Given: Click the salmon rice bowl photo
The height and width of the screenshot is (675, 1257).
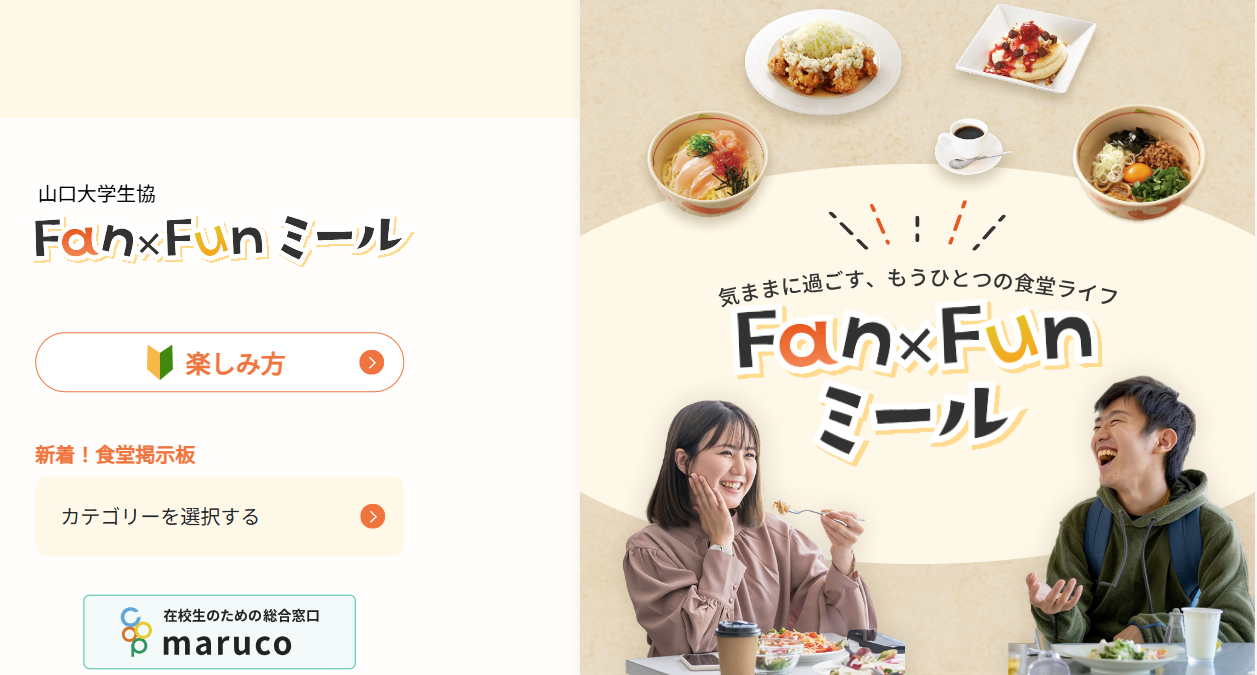Looking at the screenshot, I should click(708, 163).
